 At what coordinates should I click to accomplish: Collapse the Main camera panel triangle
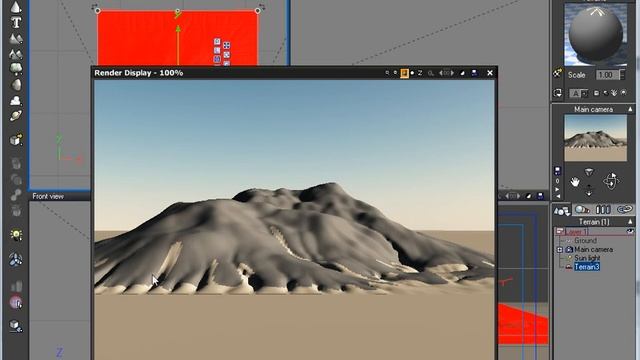(x=630, y=109)
